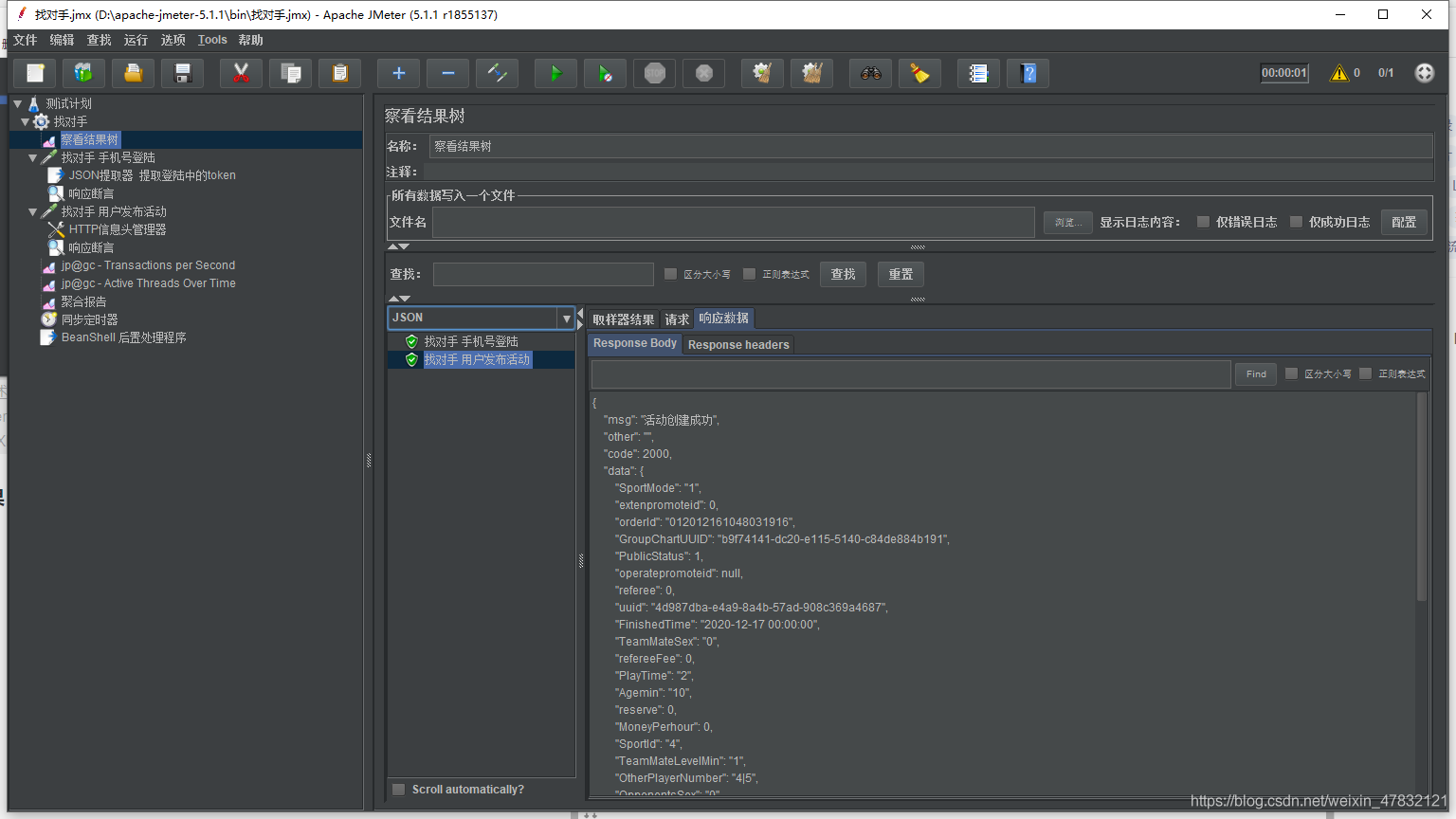This screenshot has width=1456, height=819.
Task: Open the 编辑 menu
Action: pyautogui.click(x=63, y=40)
